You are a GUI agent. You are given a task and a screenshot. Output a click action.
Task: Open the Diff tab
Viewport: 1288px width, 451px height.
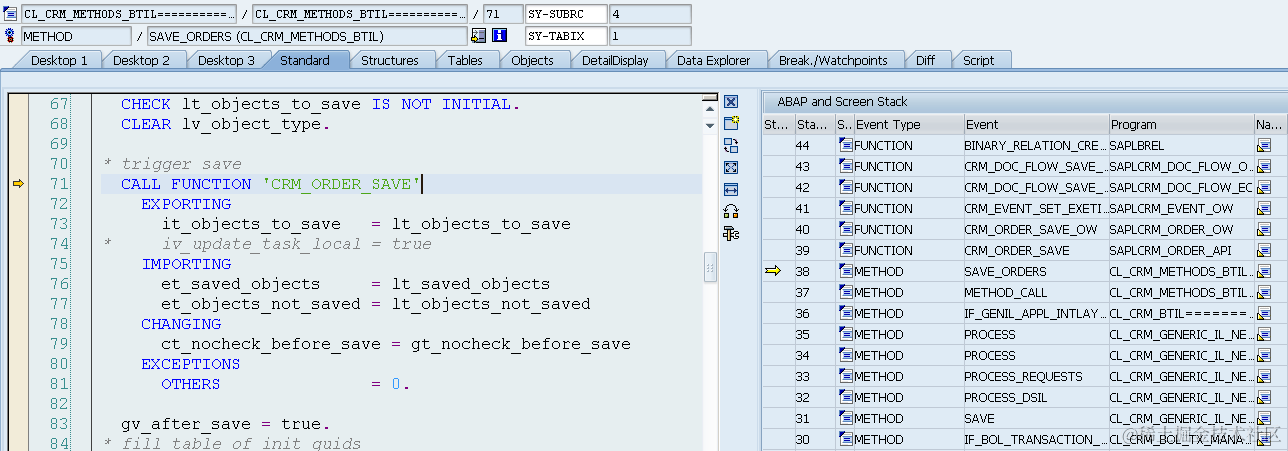click(925, 60)
